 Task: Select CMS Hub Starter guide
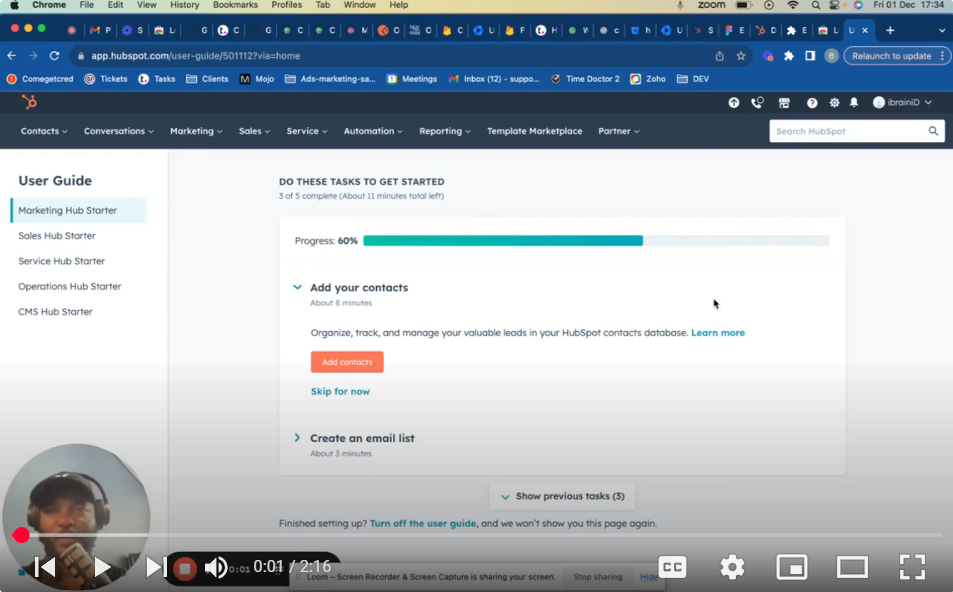point(55,312)
